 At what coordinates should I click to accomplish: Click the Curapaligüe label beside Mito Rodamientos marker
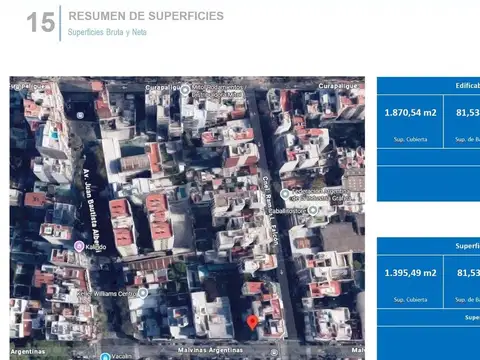tap(163, 87)
